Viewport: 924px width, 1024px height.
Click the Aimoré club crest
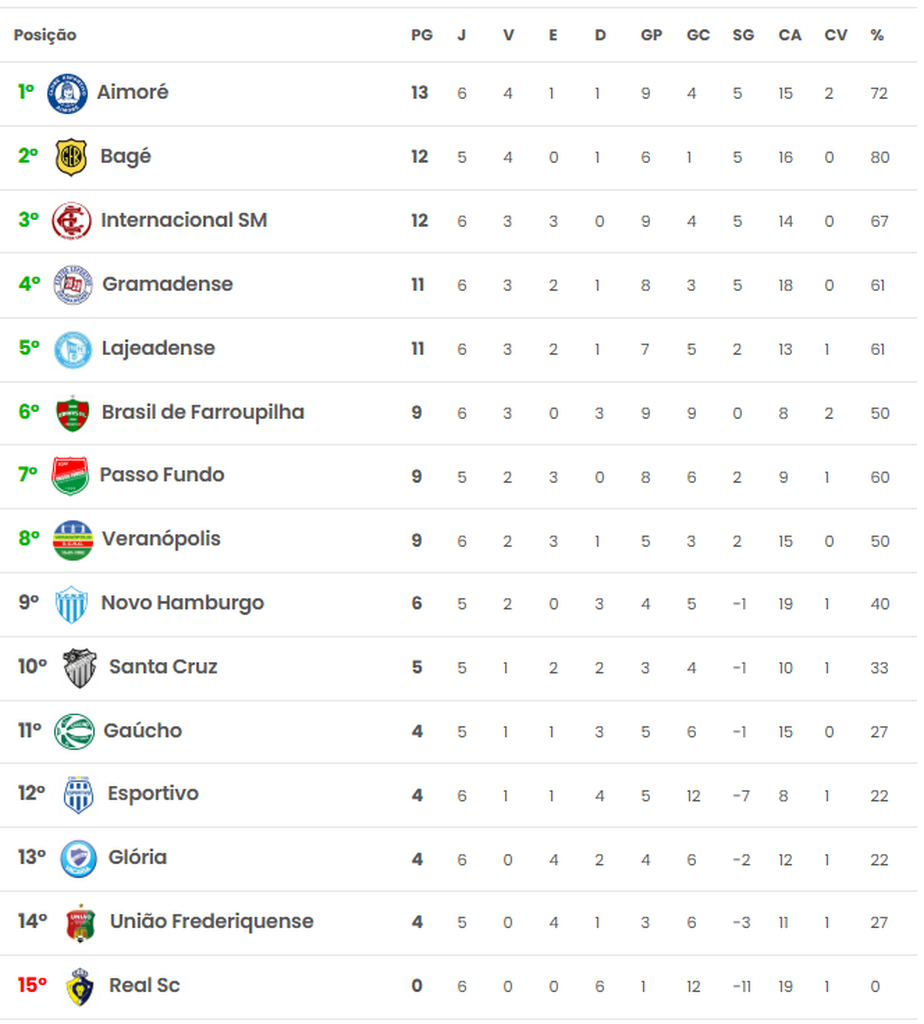coord(67,93)
